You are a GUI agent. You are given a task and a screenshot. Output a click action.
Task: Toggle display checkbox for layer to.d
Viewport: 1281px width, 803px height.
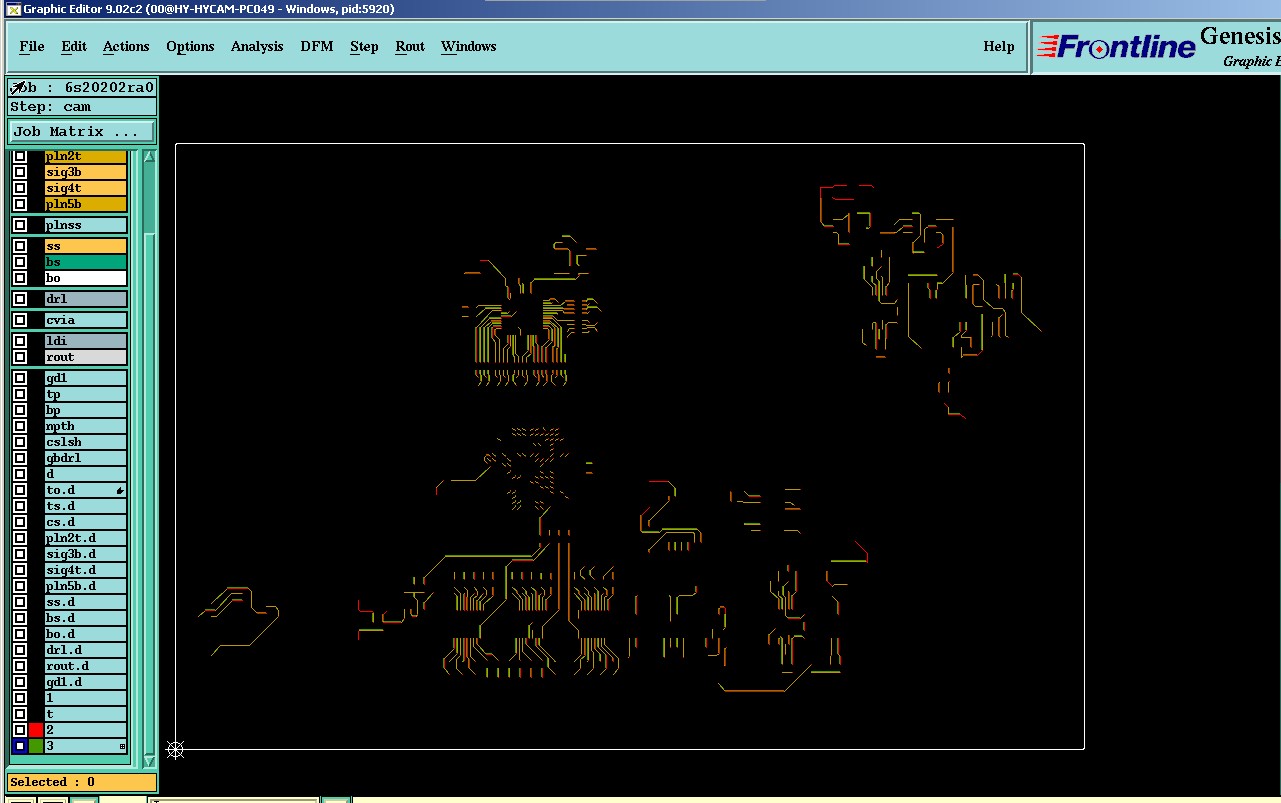(20, 490)
